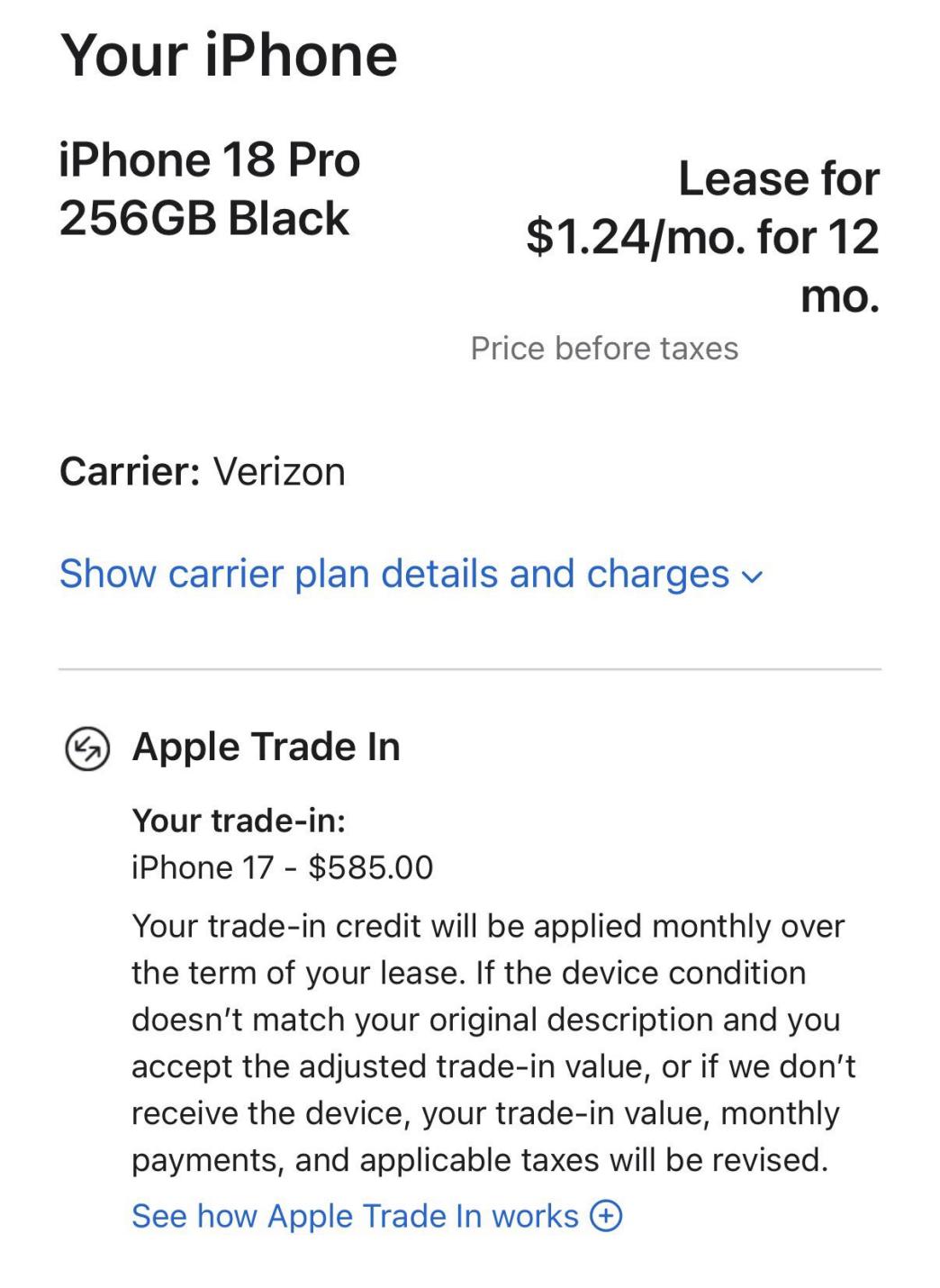The height and width of the screenshot is (1288, 940).
Task: Tap the Apple Trade In arrows icon
Action: [87, 748]
